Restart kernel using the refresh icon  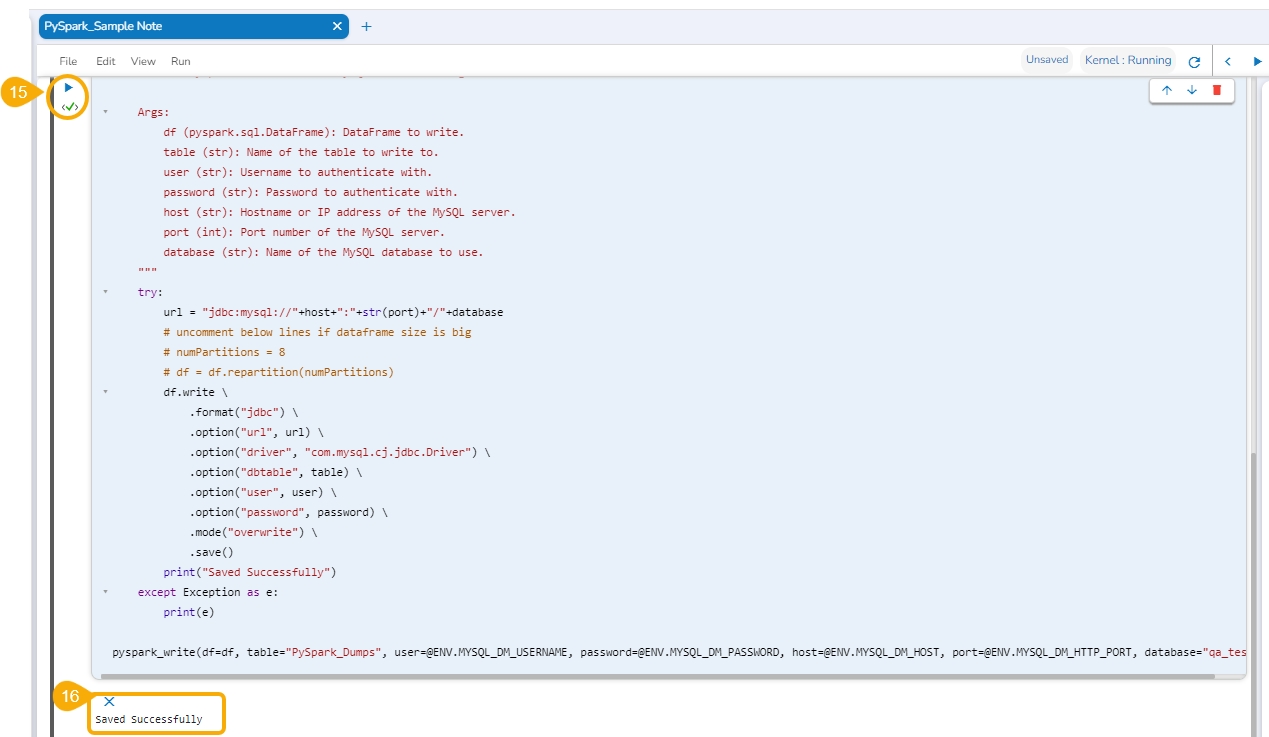tap(1194, 61)
